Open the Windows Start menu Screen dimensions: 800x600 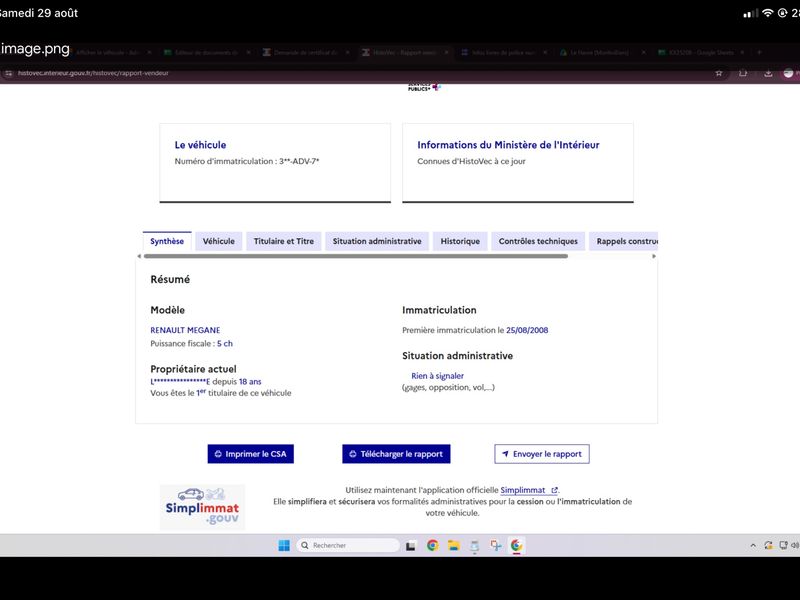click(x=284, y=545)
